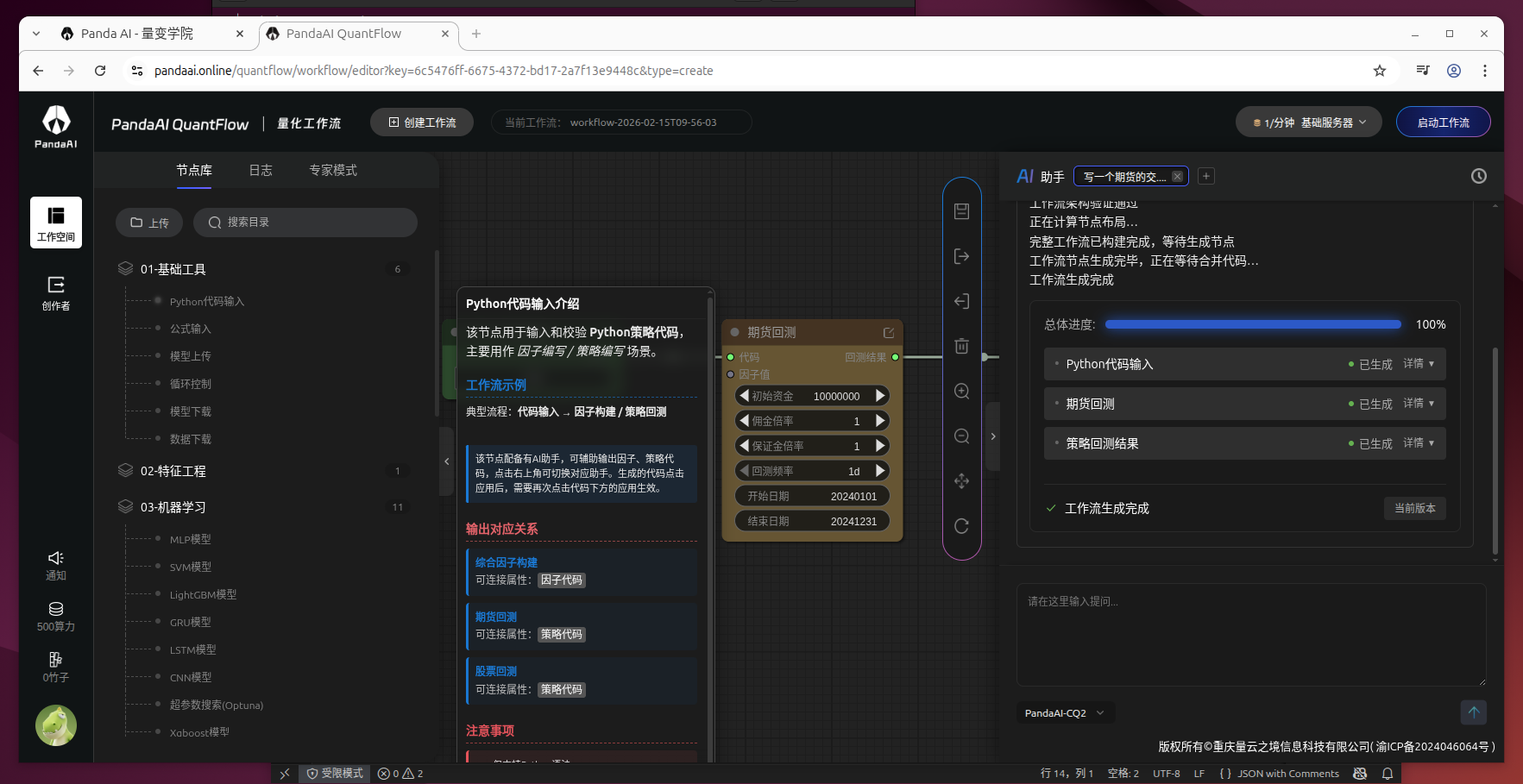Click the export workflow icon

(x=962, y=256)
